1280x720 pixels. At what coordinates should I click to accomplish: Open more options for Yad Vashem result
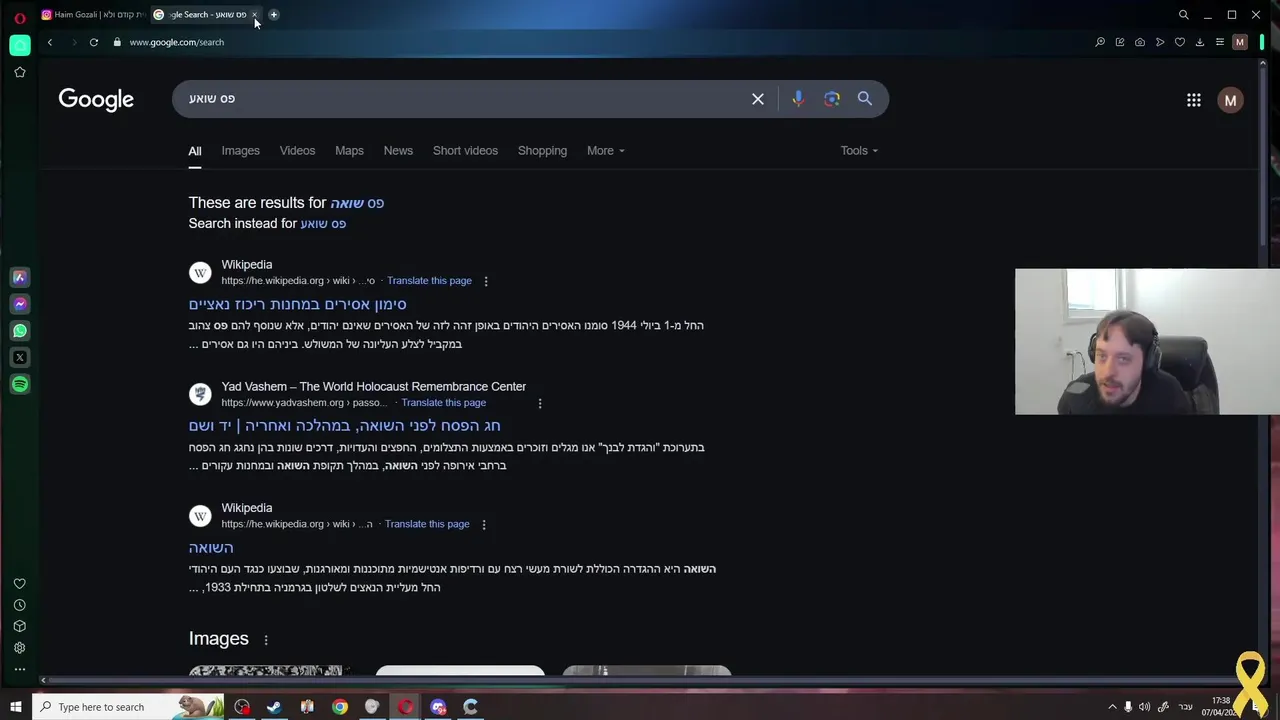coord(540,403)
